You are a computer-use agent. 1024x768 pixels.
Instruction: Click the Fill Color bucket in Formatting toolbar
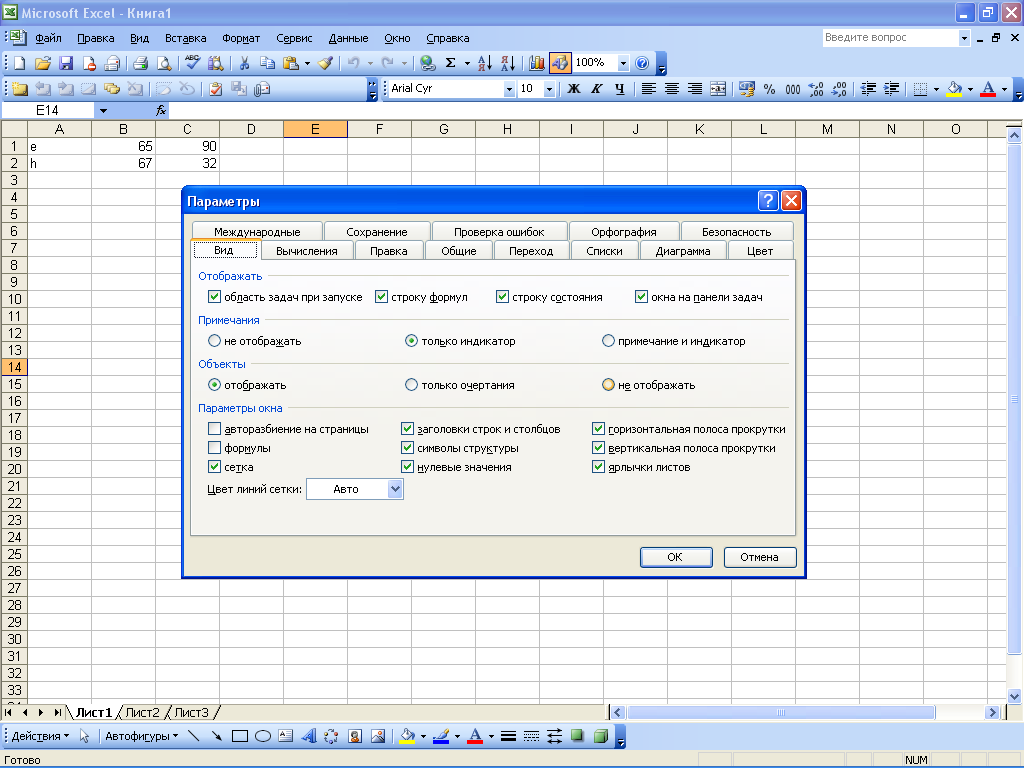[954, 89]
